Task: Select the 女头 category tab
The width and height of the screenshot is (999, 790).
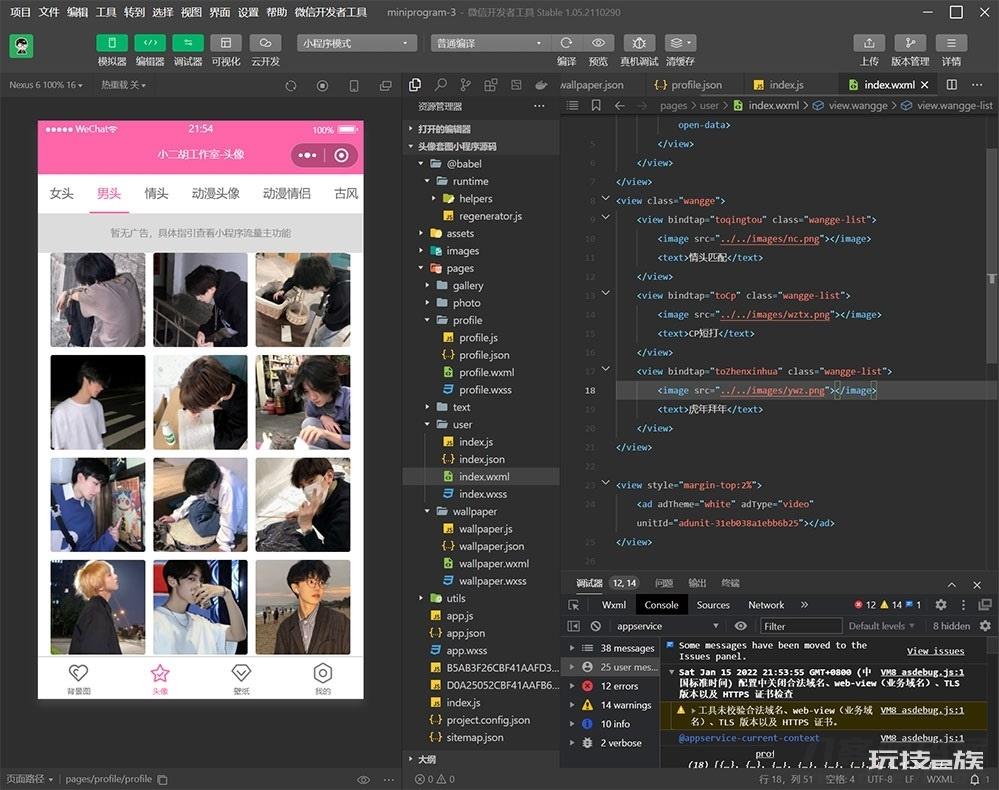Action: coord(62,193)
